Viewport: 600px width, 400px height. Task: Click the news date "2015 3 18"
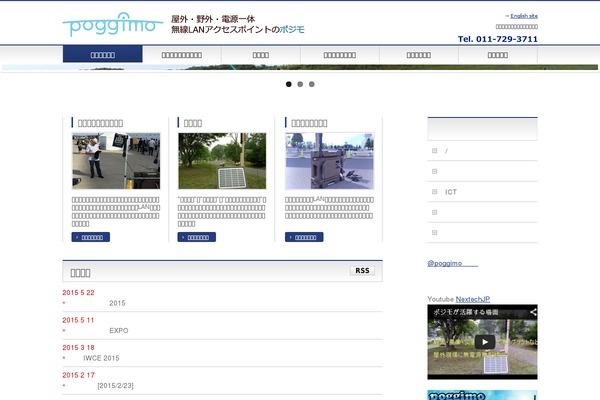(x=78, y=348)
